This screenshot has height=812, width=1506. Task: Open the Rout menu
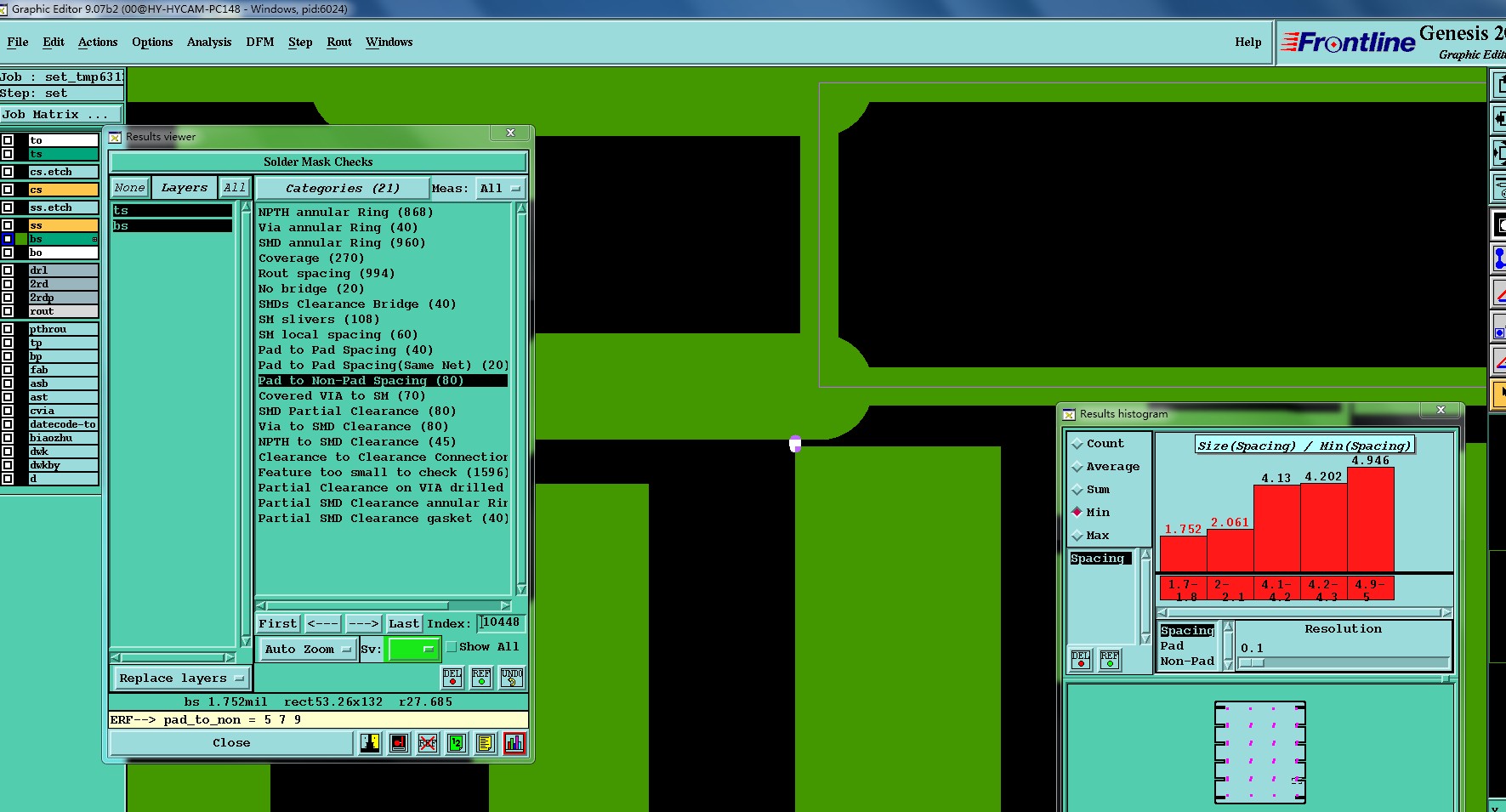339,43
